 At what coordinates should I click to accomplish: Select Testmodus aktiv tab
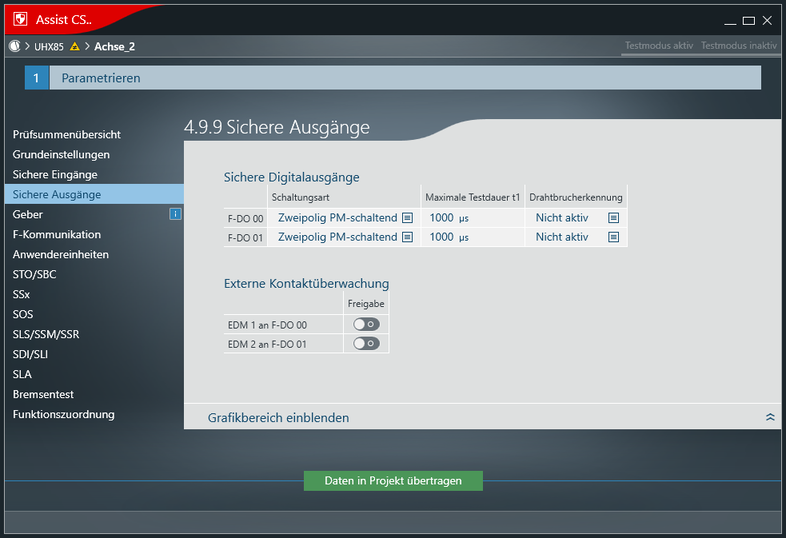point(658,46)
